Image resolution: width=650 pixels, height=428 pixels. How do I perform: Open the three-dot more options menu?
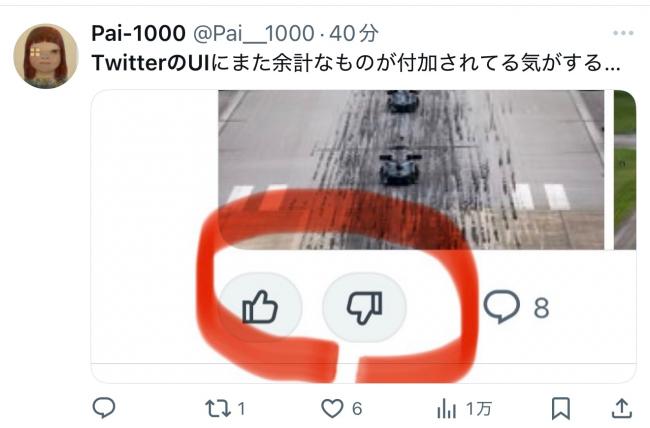coord(623,33)
